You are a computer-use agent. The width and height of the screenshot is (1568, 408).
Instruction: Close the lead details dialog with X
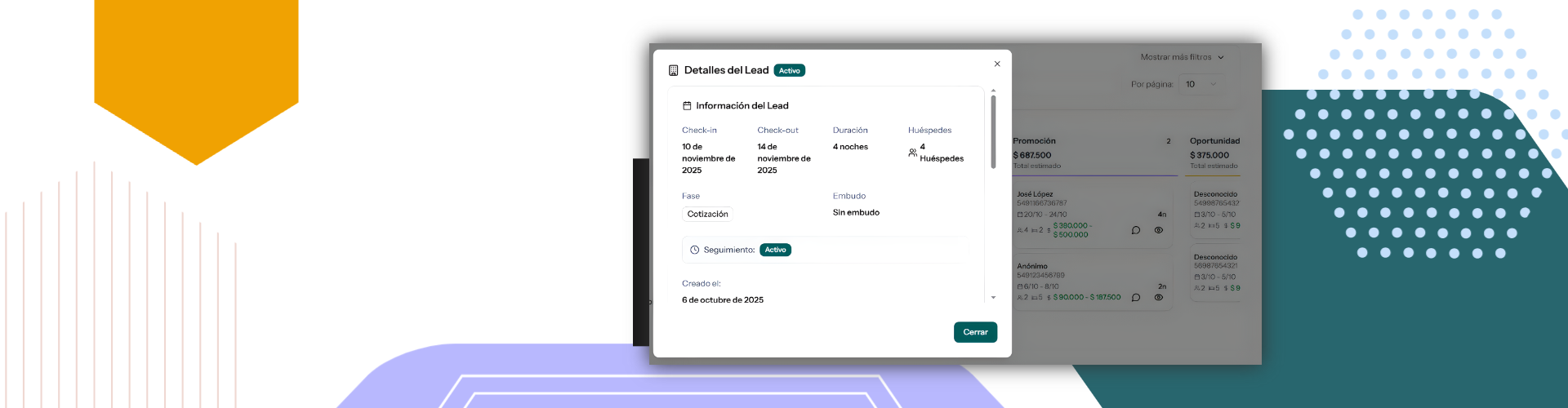[997, 64]
